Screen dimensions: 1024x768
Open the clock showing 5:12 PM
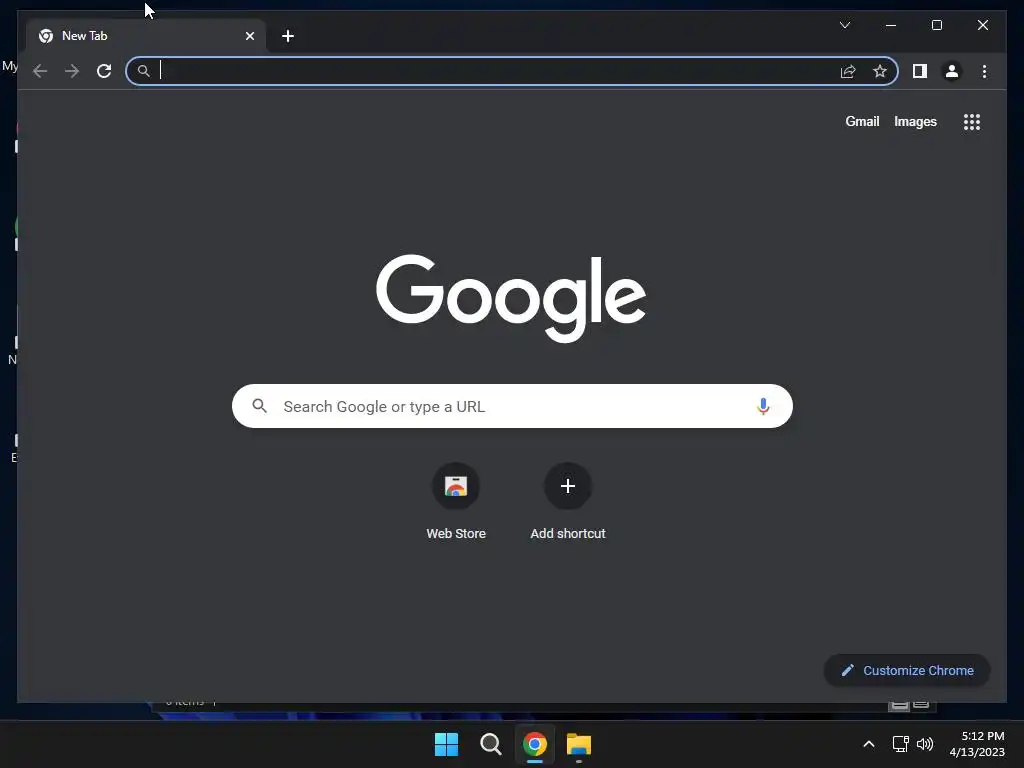977,744
